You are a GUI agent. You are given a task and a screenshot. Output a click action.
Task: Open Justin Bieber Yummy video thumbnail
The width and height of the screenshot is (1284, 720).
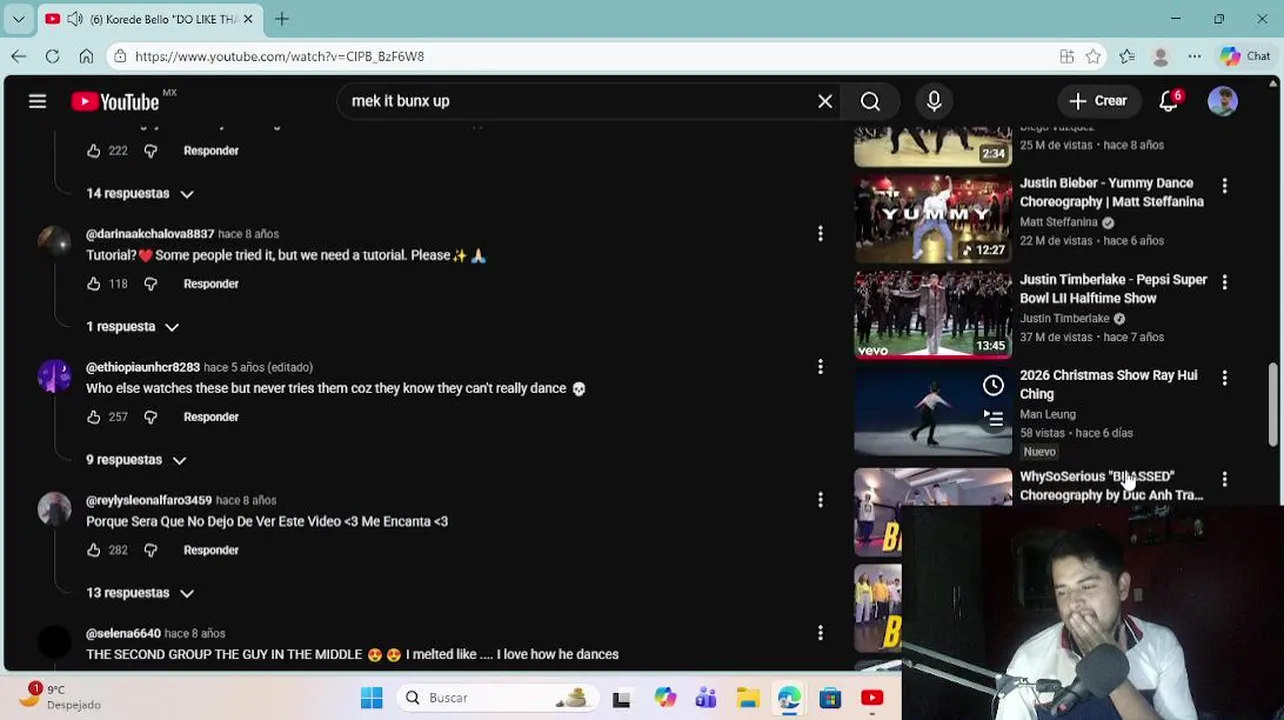(933, 218)
